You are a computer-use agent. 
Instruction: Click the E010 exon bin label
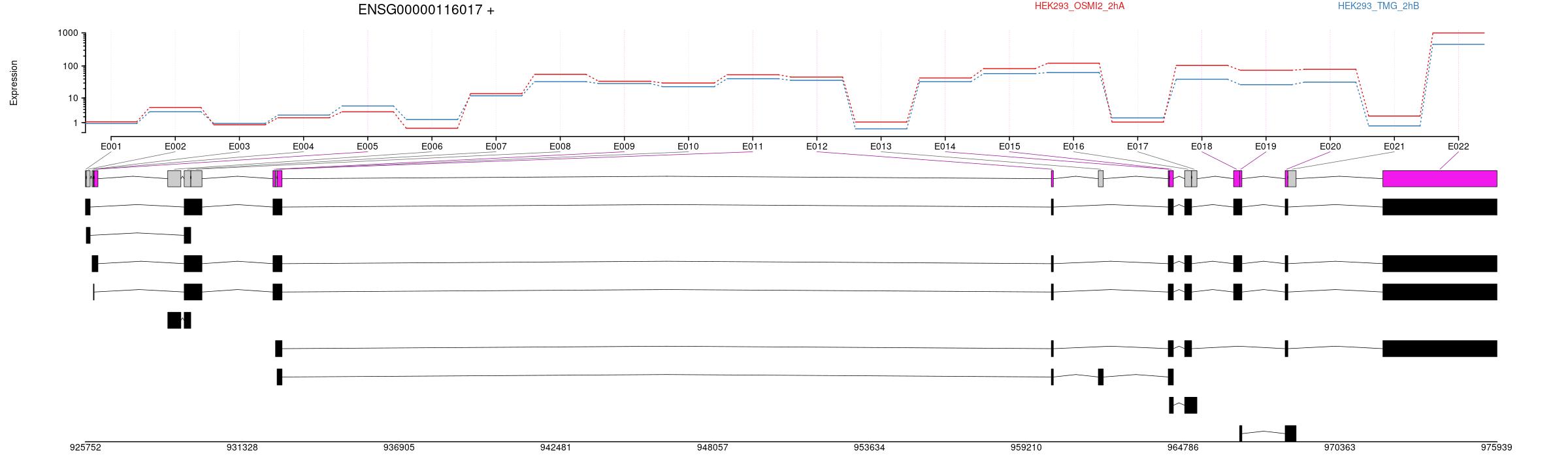688,146
